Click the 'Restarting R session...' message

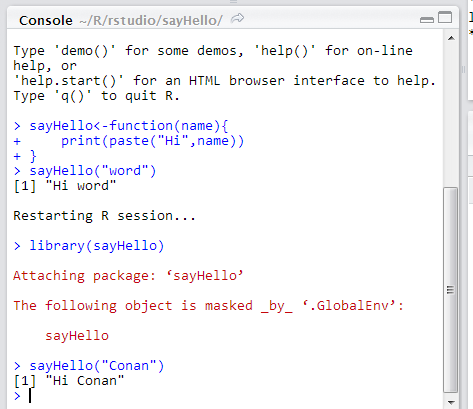pos(104,216)
